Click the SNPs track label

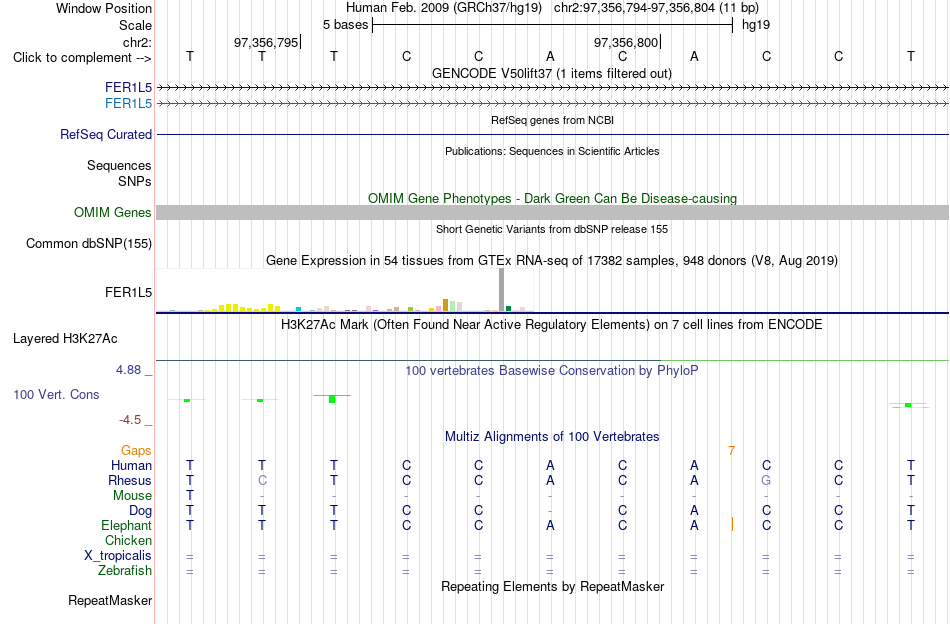coord(135,181)
